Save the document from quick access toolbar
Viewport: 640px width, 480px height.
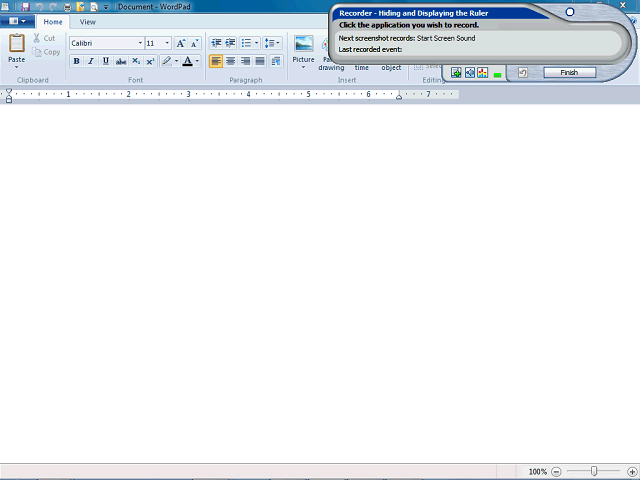pos(25,7)
